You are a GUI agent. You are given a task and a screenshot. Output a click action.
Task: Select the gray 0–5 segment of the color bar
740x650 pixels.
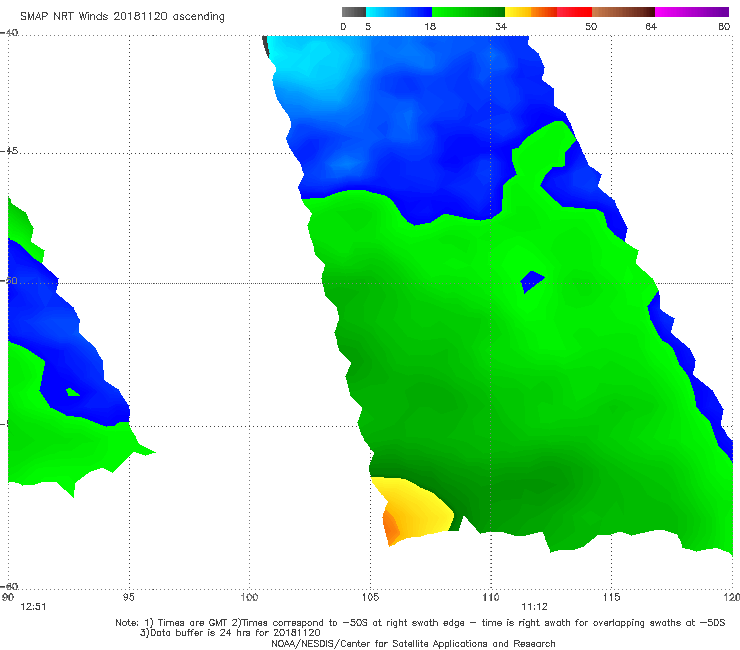pyautogui.click(x=354, y=12)
